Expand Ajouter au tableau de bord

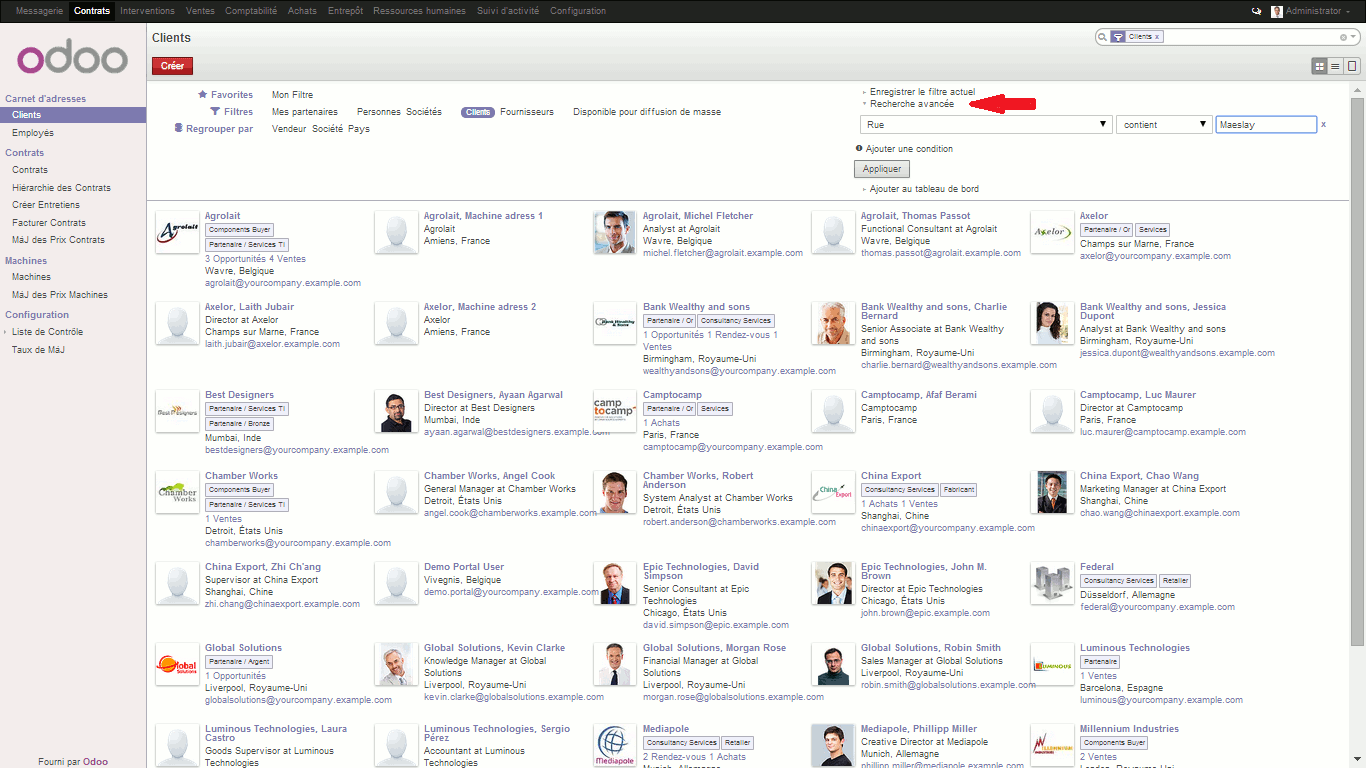coord(924,189)
